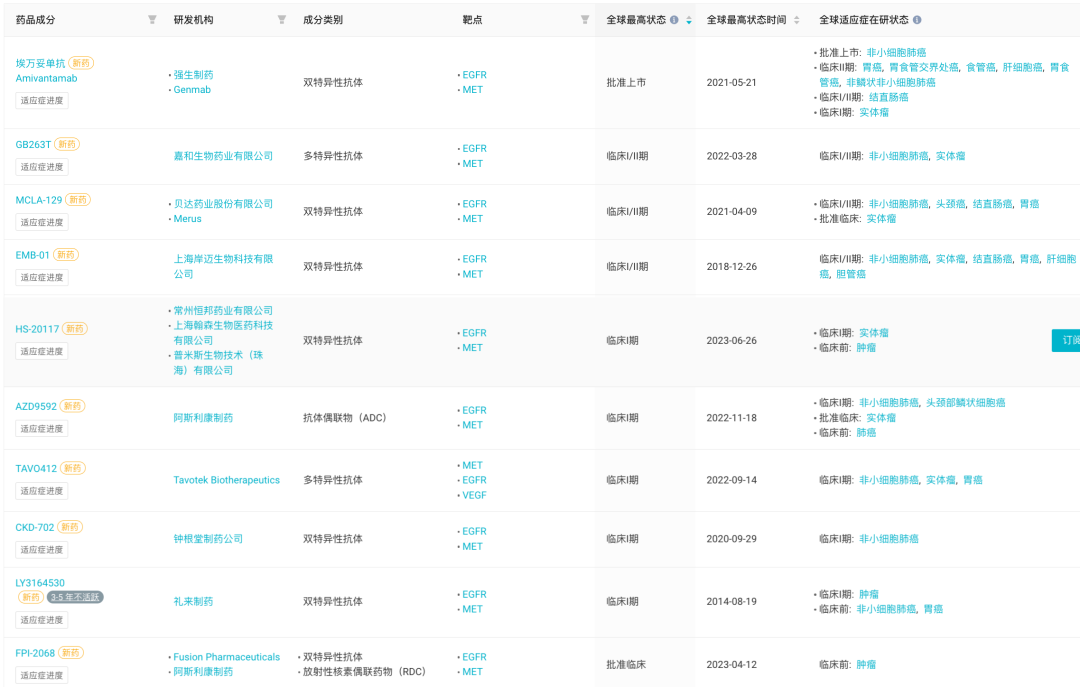Viewport: 1080px width, 687px height.
Task: Open the AZD9592 drug link
Action: pyautogui.click(x=36, y=407)
